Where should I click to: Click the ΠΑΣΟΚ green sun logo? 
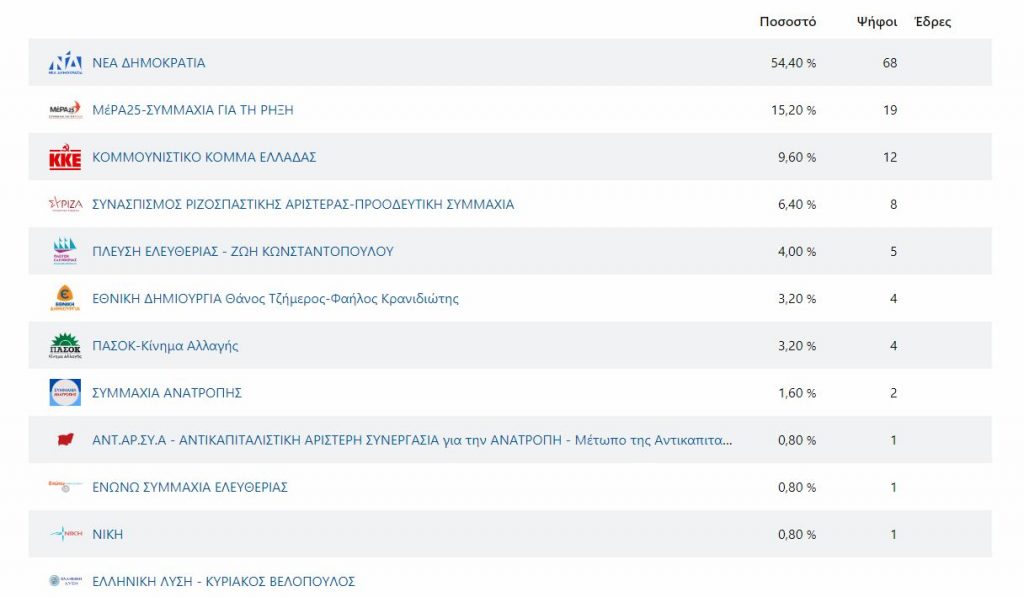pos(65,346)
